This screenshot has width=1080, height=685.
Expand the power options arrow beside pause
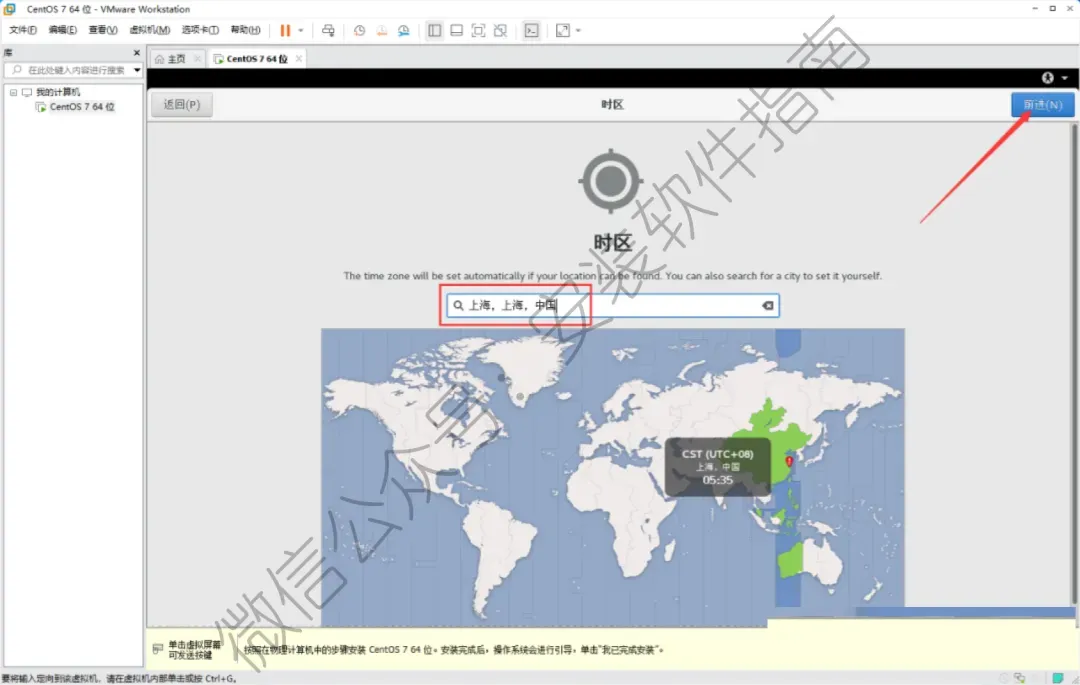point(301,30)
